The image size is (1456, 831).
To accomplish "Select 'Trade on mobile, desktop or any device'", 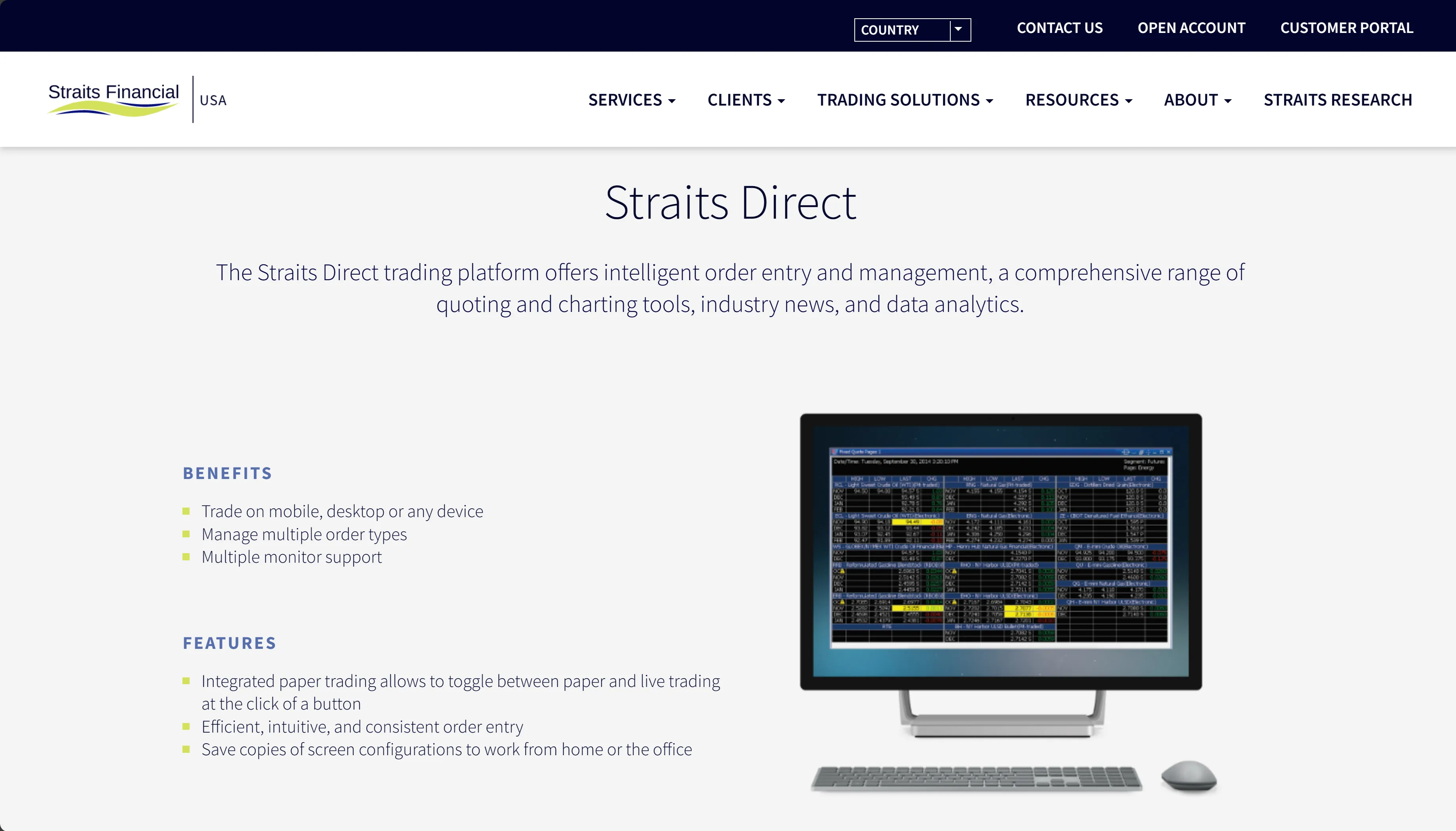I will (x=342, y=512).
